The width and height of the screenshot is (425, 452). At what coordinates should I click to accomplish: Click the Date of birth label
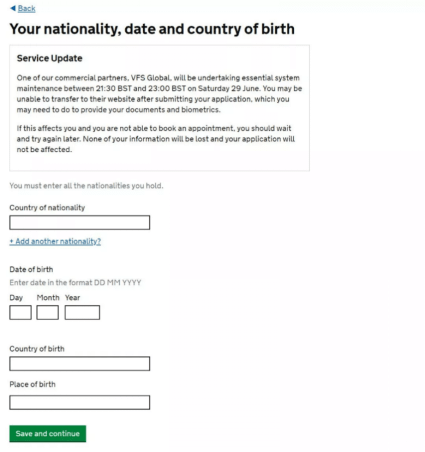click(31, 269)
